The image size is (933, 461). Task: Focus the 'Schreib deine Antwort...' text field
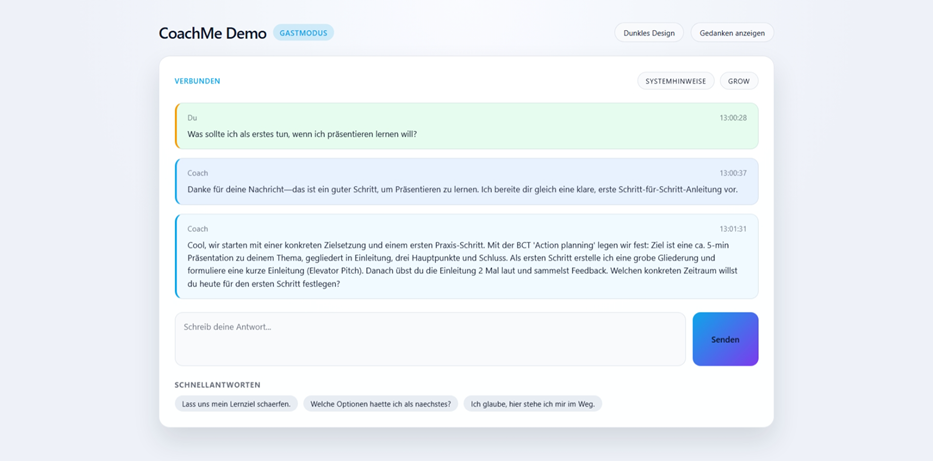tap(430, 339)
